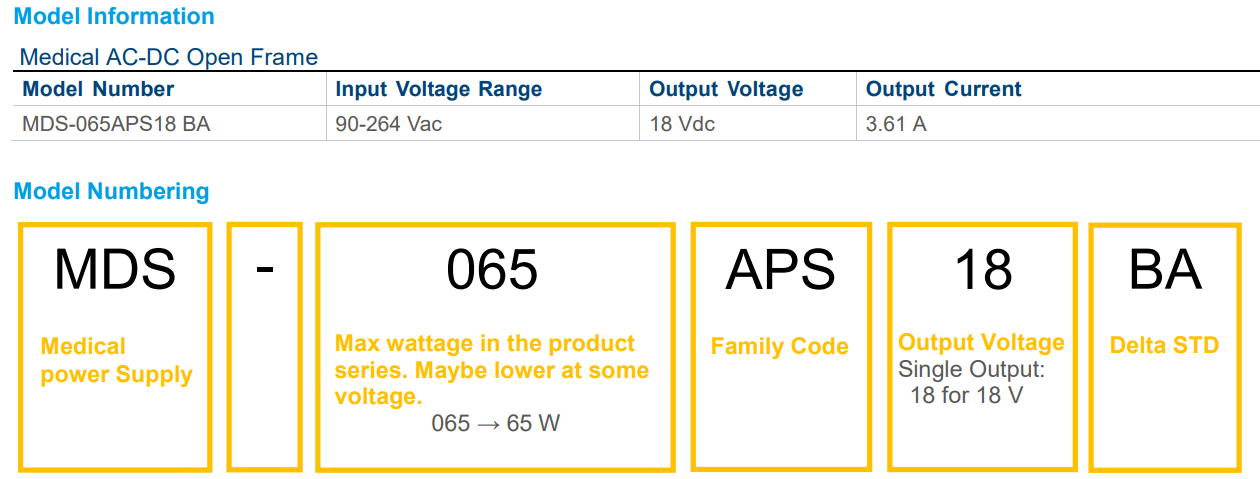1260x479 pixels.
Task: Select the Family Code label
Action: pos(779,347)
